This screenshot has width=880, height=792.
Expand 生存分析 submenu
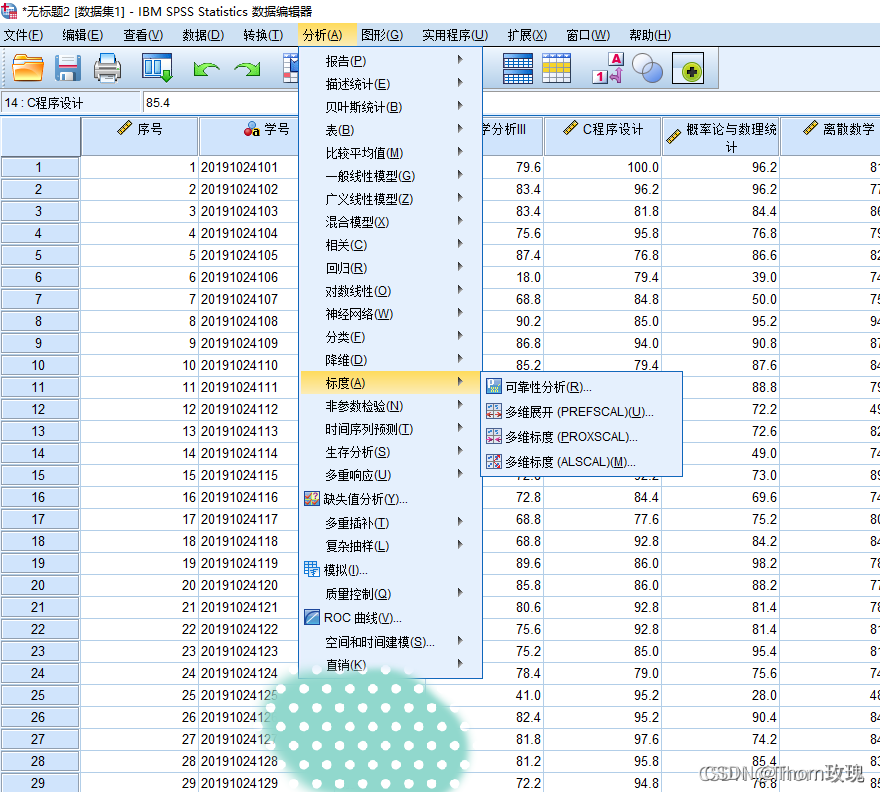[391, 452]
